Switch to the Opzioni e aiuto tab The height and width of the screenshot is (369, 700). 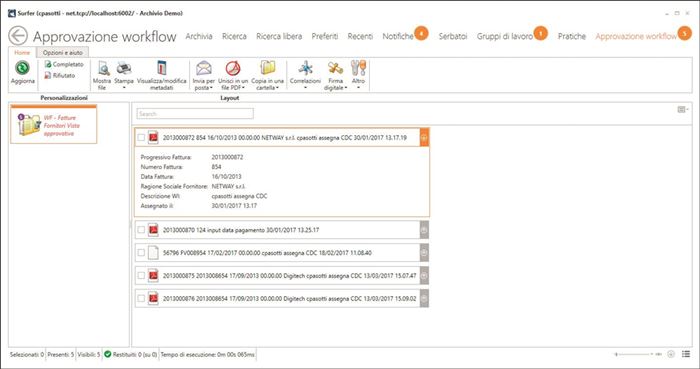point(62,53)
